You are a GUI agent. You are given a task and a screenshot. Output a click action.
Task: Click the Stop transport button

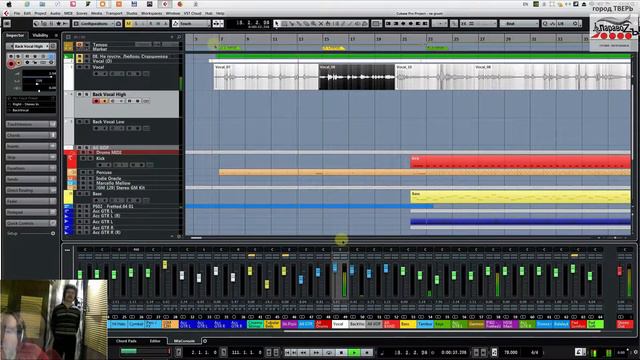pos(341,352)
